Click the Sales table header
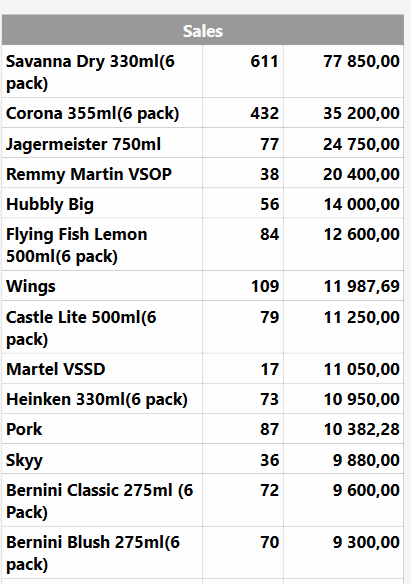This screenshot has width=411, height=584. point(203,30)
